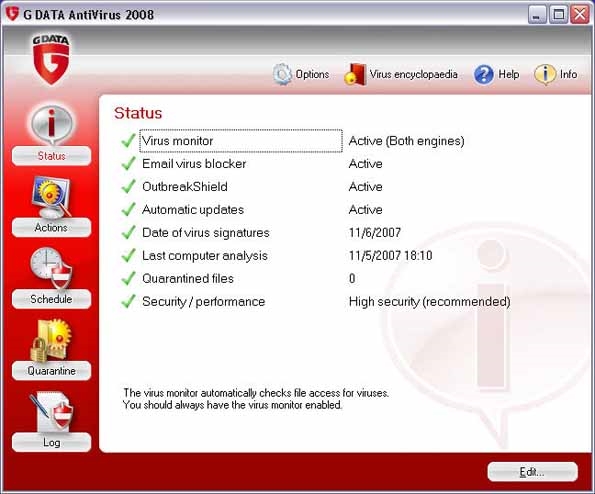The height and width of the screenshot is (494, 595).
Task: Click the Options gear icon
Action: click(282, 74)
